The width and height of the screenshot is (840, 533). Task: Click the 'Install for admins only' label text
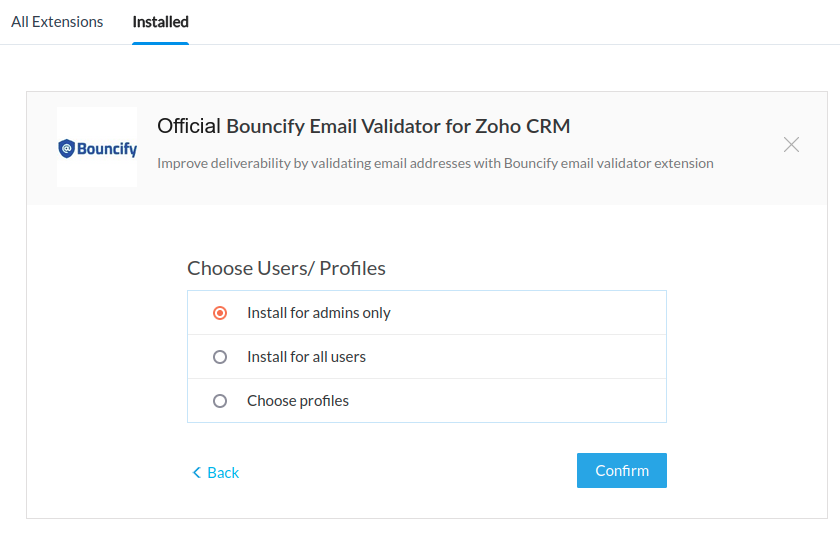[319, 313]
